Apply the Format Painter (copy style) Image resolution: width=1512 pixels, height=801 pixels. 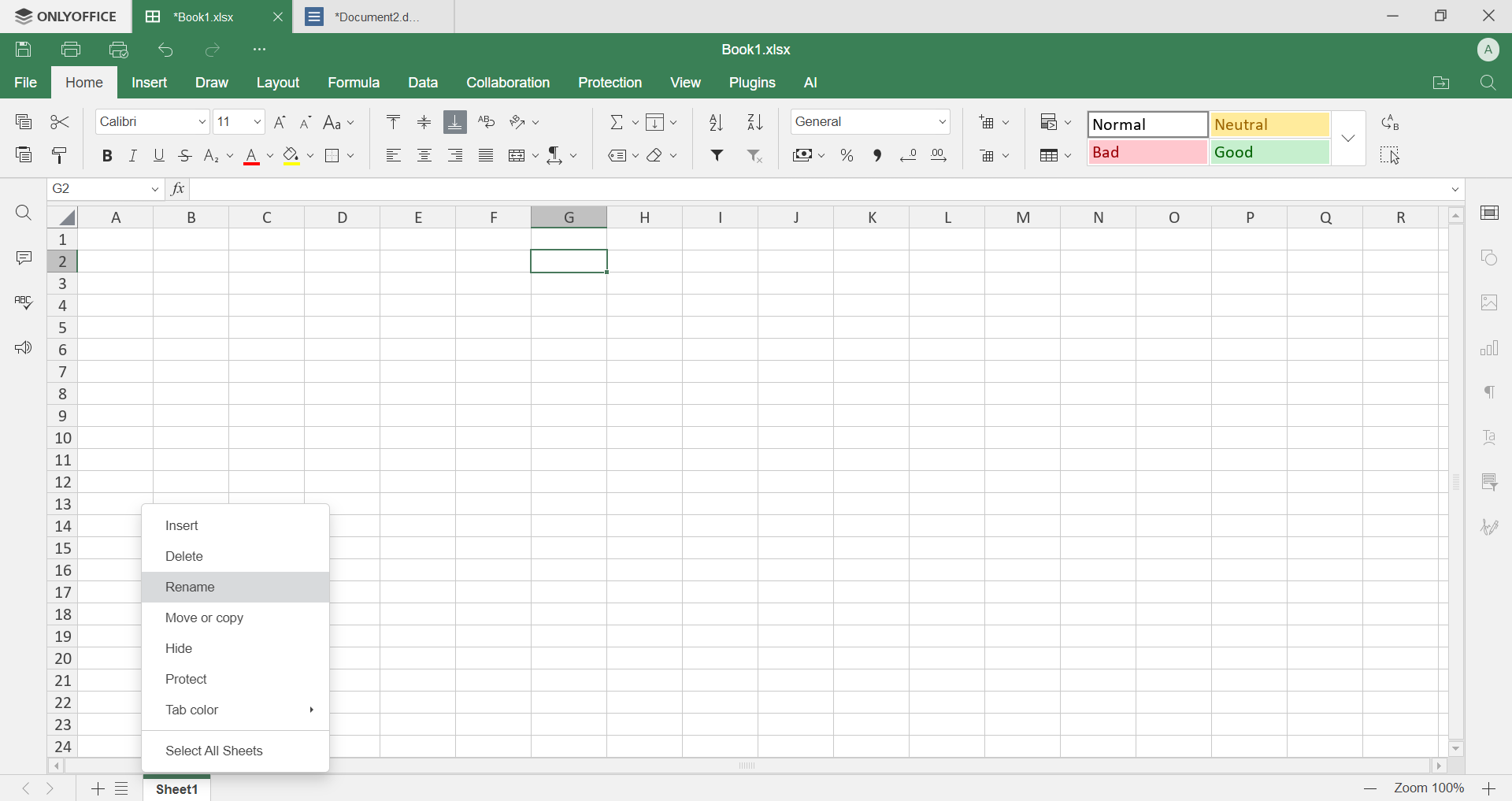coord(59,155)
